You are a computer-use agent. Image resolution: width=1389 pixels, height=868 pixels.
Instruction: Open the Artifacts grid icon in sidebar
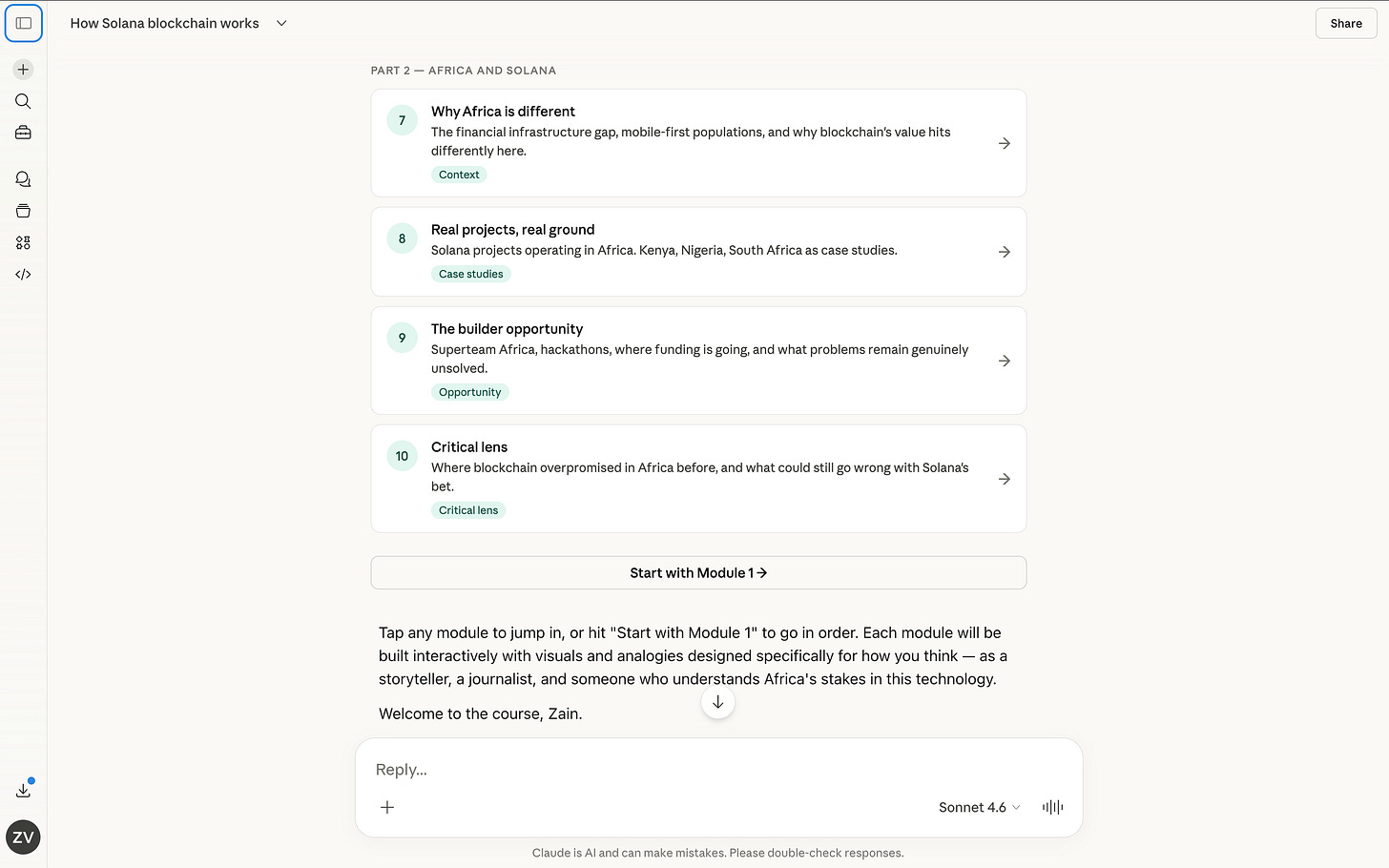point(24,242)
